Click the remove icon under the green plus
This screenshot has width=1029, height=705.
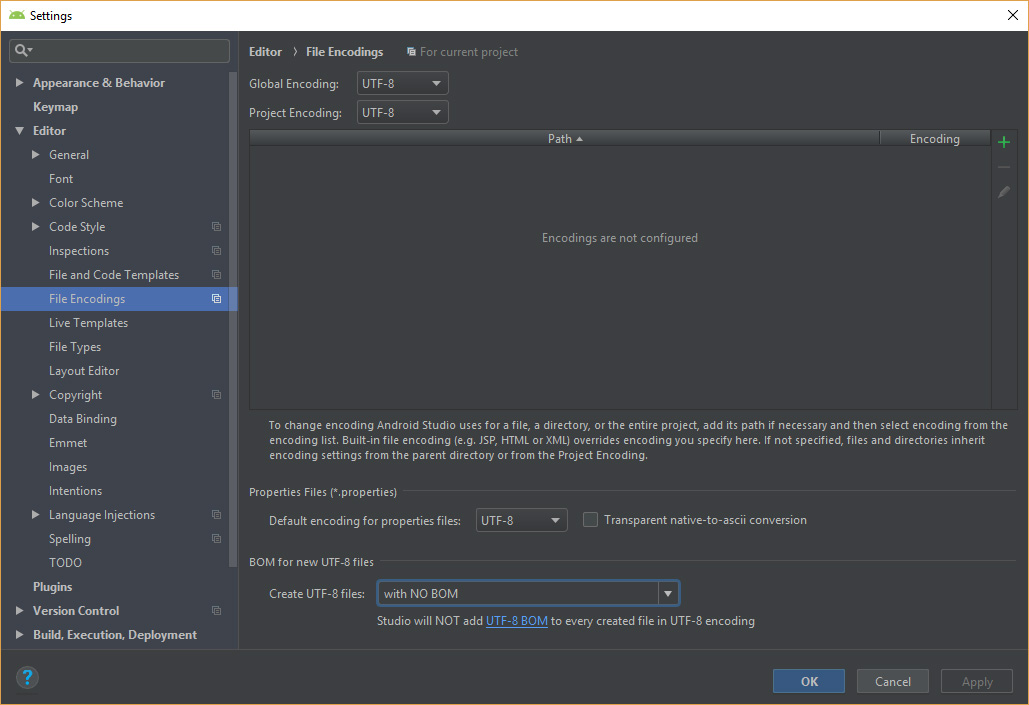pos(1003,166)
